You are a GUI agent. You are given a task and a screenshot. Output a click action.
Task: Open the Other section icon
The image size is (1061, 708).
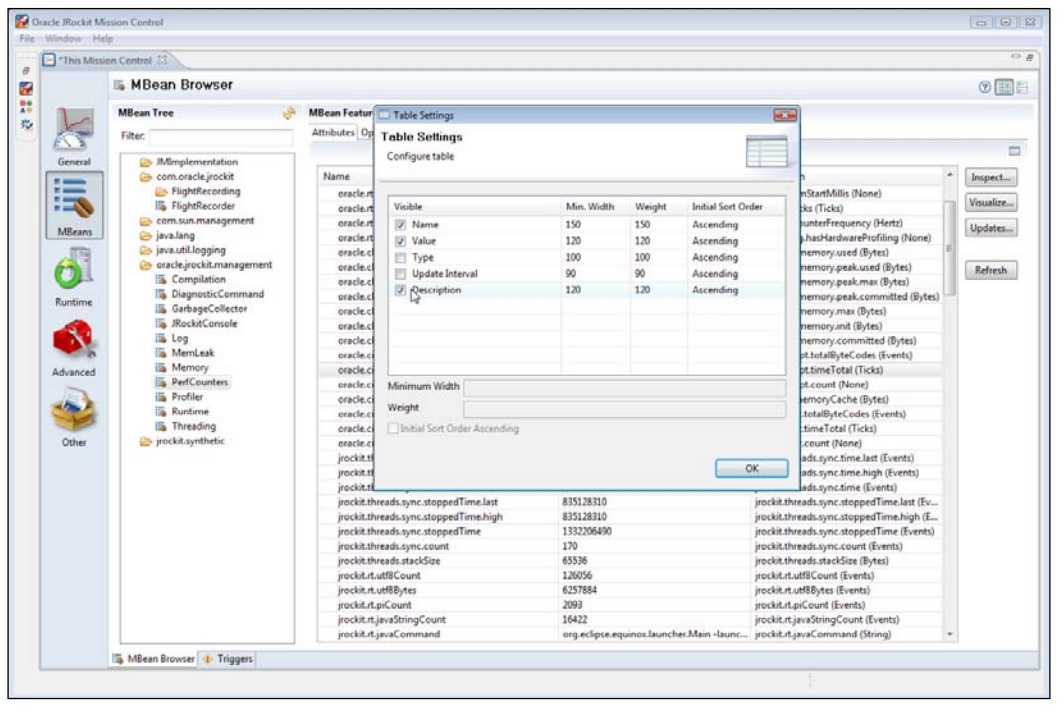point(75,410)
